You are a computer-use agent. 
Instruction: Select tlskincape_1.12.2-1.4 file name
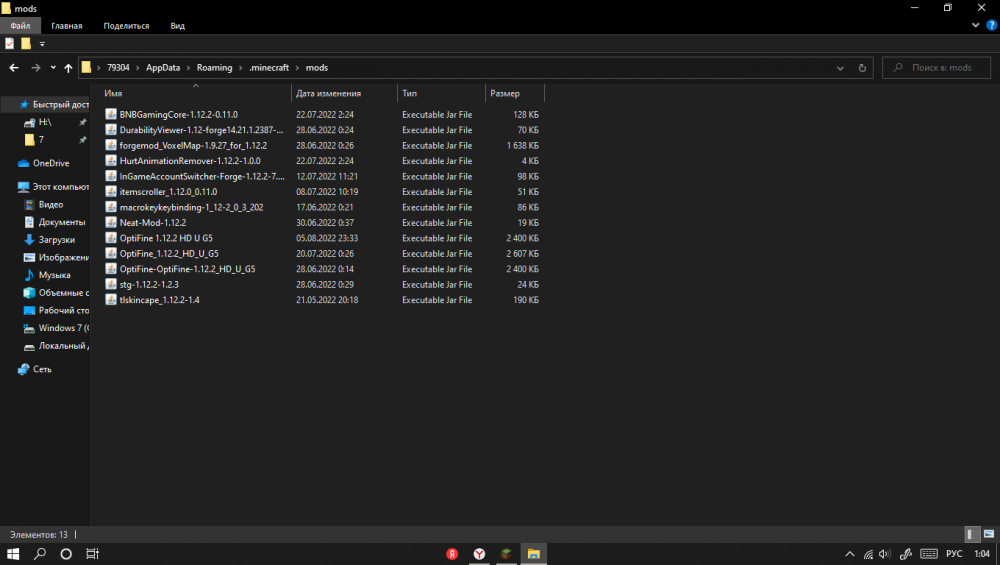[159, 300]
